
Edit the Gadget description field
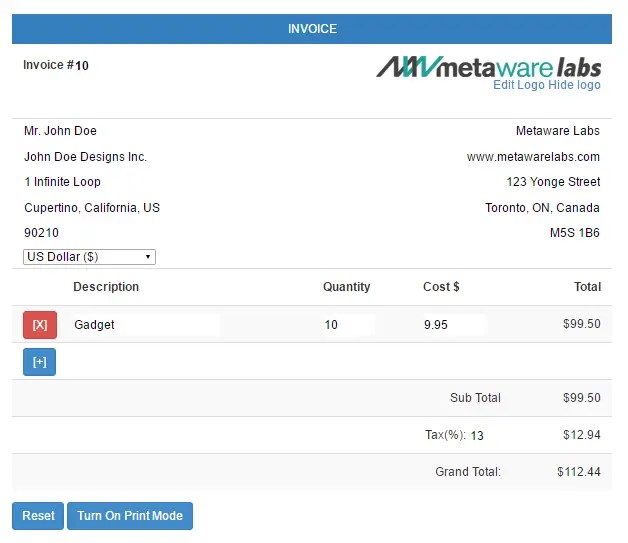coord(145,325)
